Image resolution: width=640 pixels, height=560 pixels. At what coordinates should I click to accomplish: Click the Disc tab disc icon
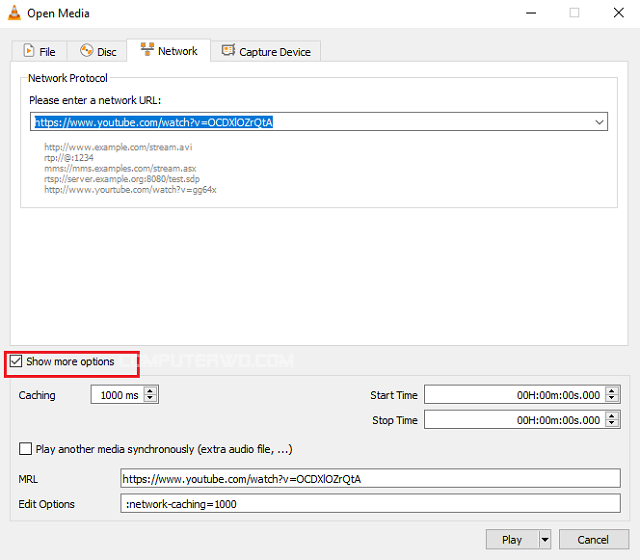coord(87,51)
